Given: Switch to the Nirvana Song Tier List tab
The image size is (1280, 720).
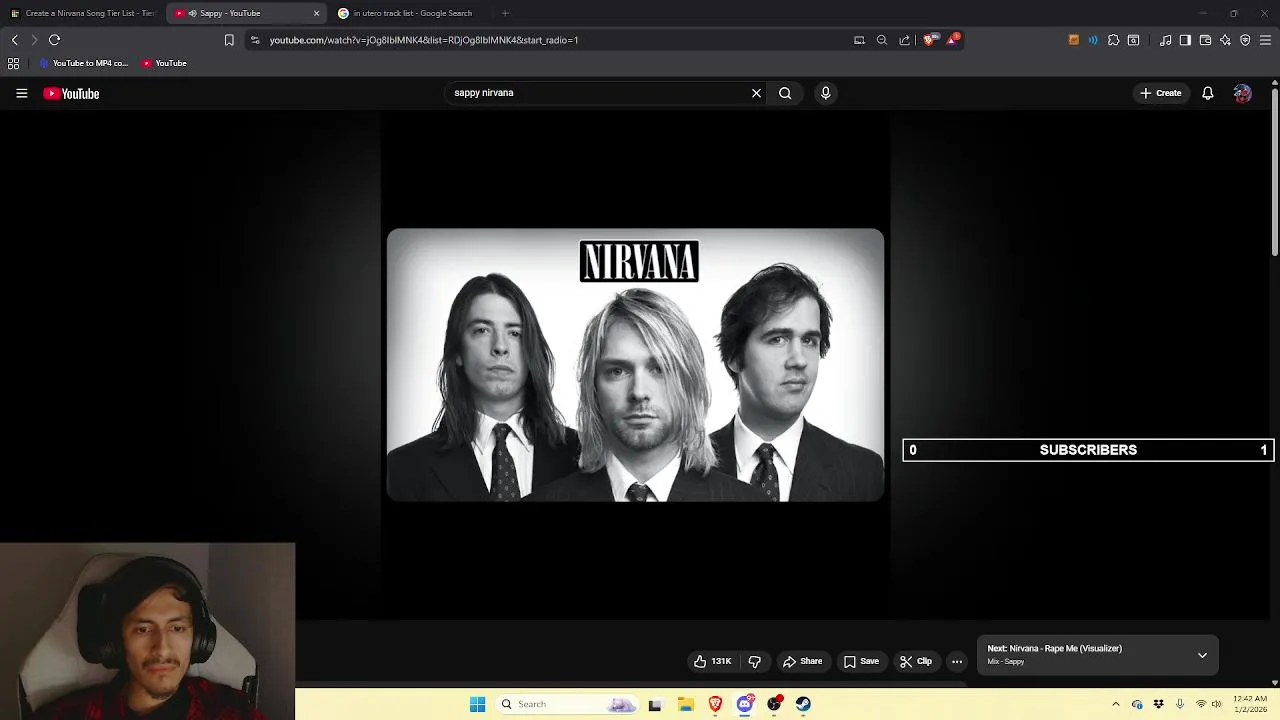Looking at the screenshot, I should [84, 13].
